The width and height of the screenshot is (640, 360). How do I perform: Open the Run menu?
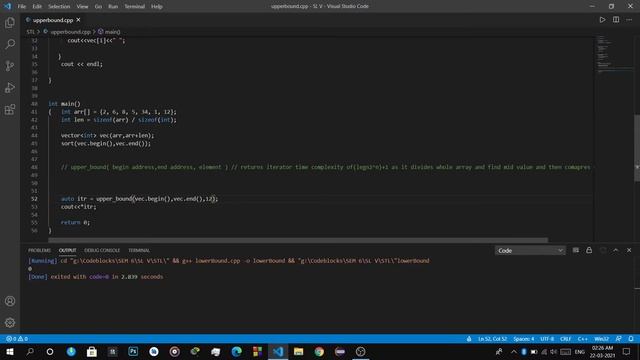pos(113,7)
